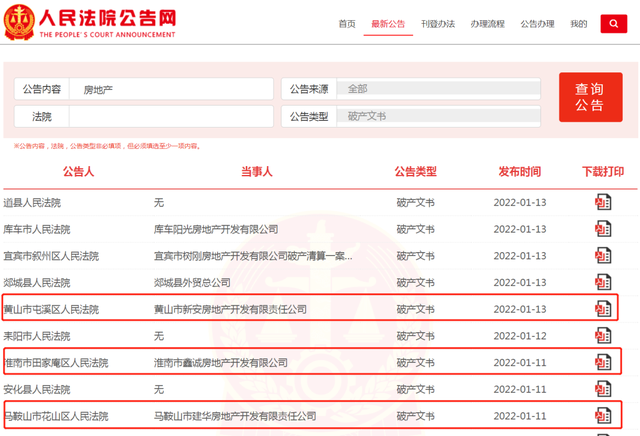This screenshot has height=436, width=640.
Task: Click the 当事人 column header
Action: (x=256, y=171)
